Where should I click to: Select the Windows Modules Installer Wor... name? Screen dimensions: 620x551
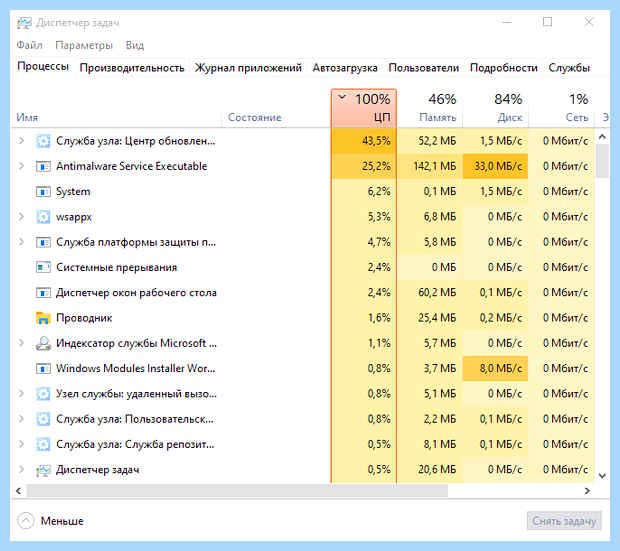point(136,369)
